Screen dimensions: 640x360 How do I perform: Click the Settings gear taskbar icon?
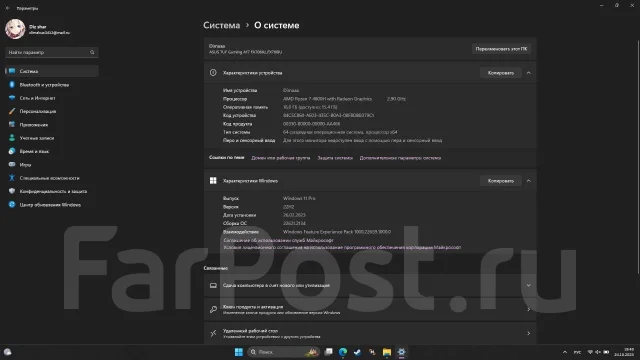pyautogui.click(x=401, y=352)
